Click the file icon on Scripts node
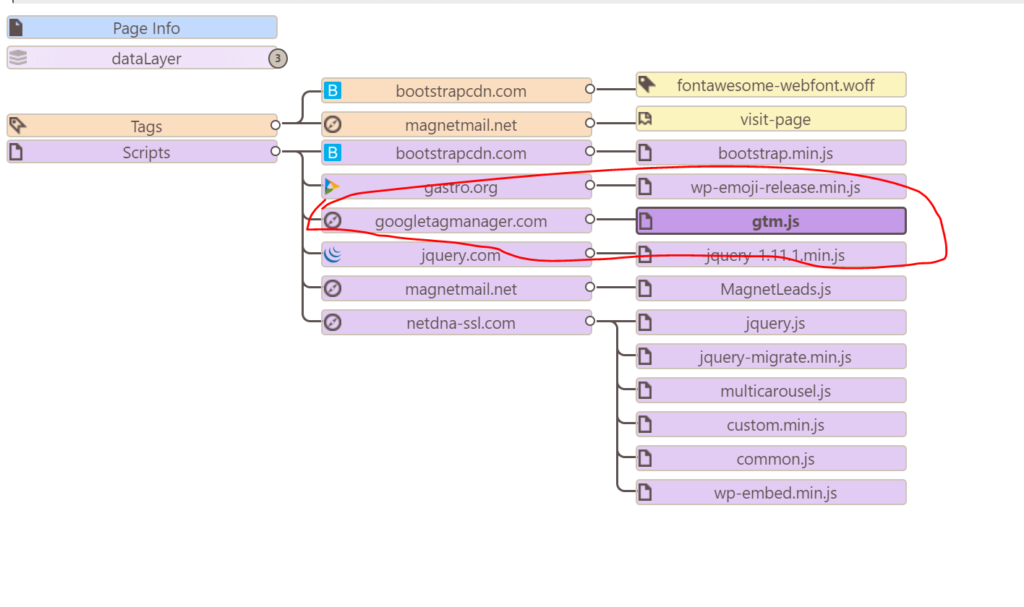This screenshot has height=607, width=1024. coord(16,152)
